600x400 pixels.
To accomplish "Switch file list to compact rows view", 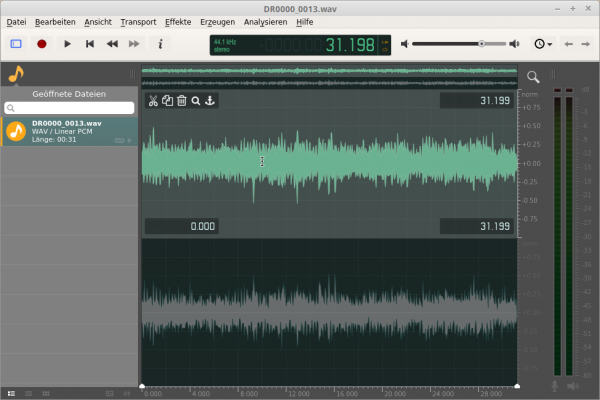I will pyautogui.click(x=28, y=393).
